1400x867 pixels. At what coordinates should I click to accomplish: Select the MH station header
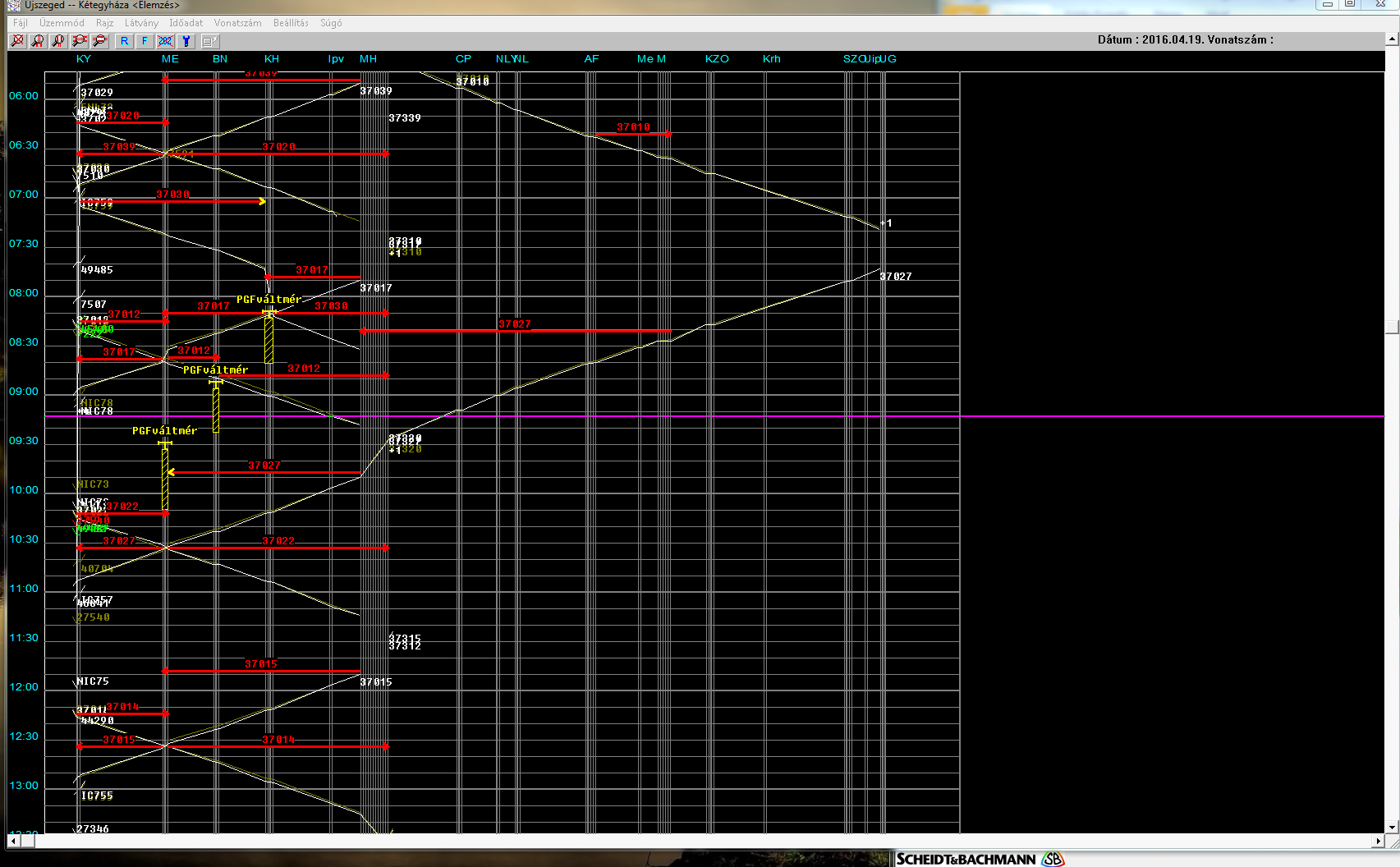coord(368,59)
